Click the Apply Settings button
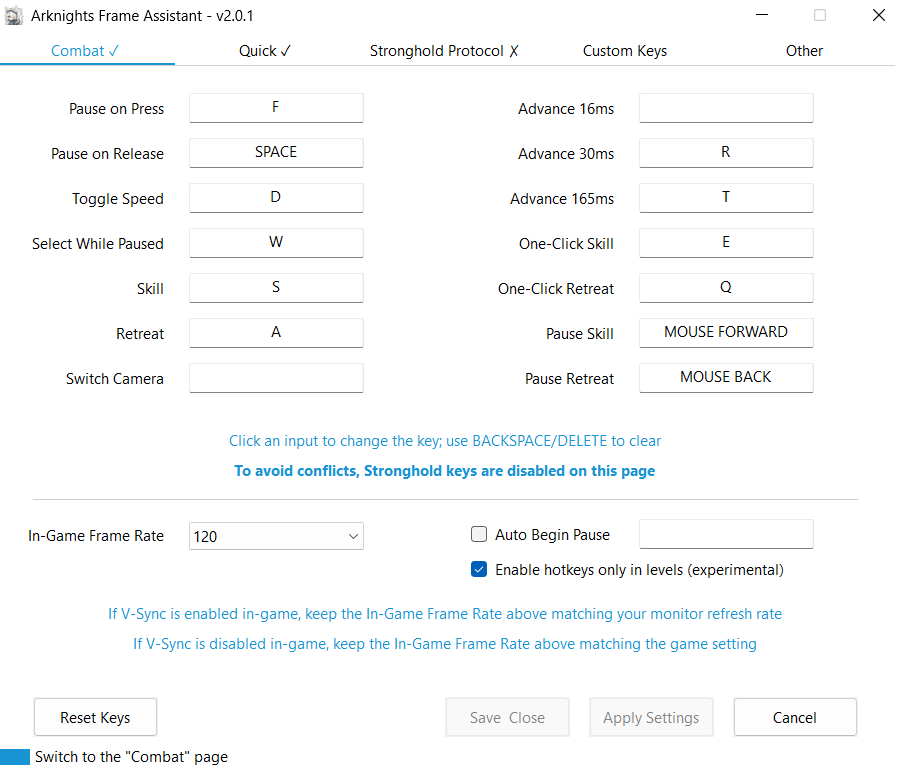 pos(651,717)
